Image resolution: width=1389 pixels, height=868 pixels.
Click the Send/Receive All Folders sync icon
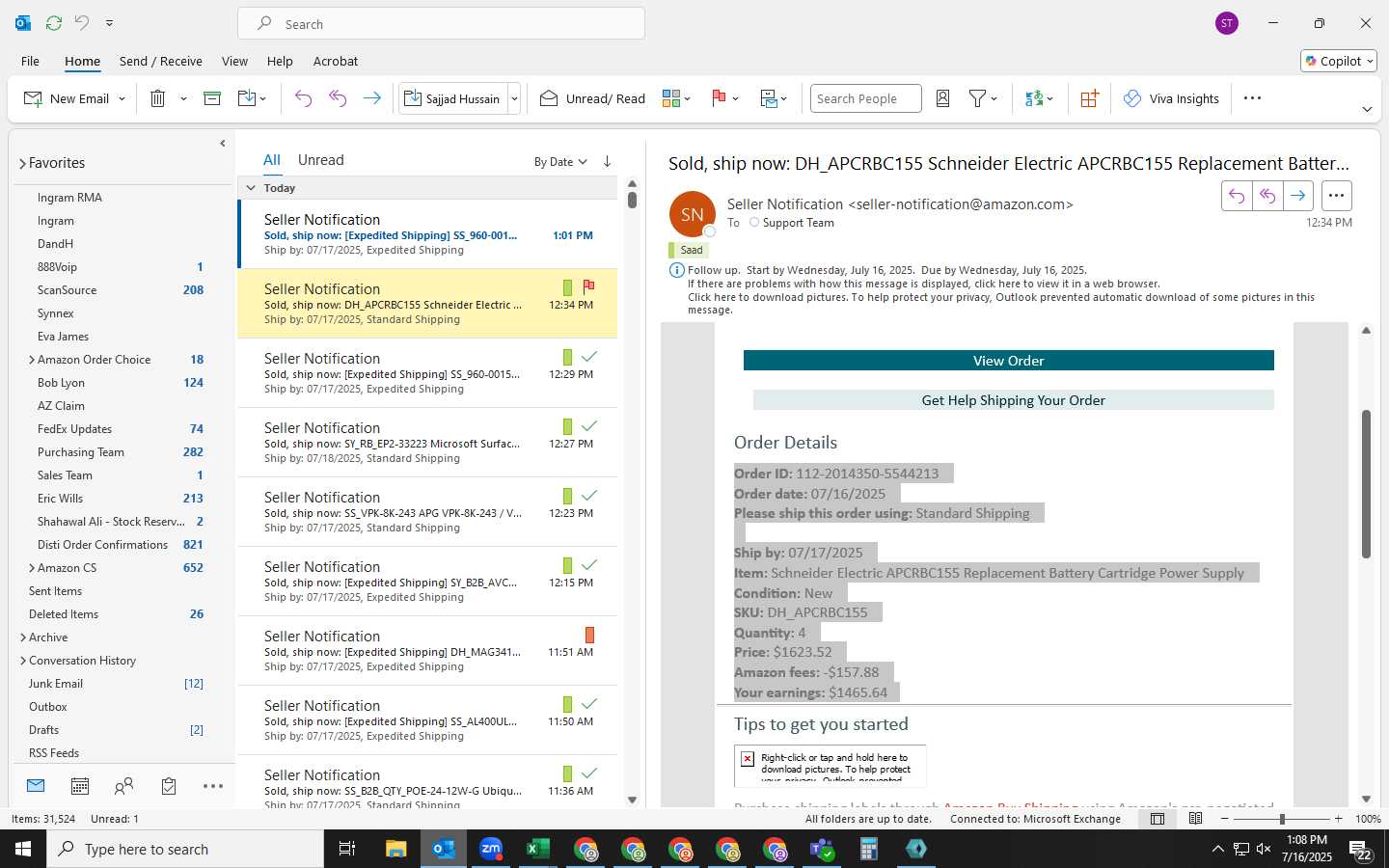tap(54, 22)
